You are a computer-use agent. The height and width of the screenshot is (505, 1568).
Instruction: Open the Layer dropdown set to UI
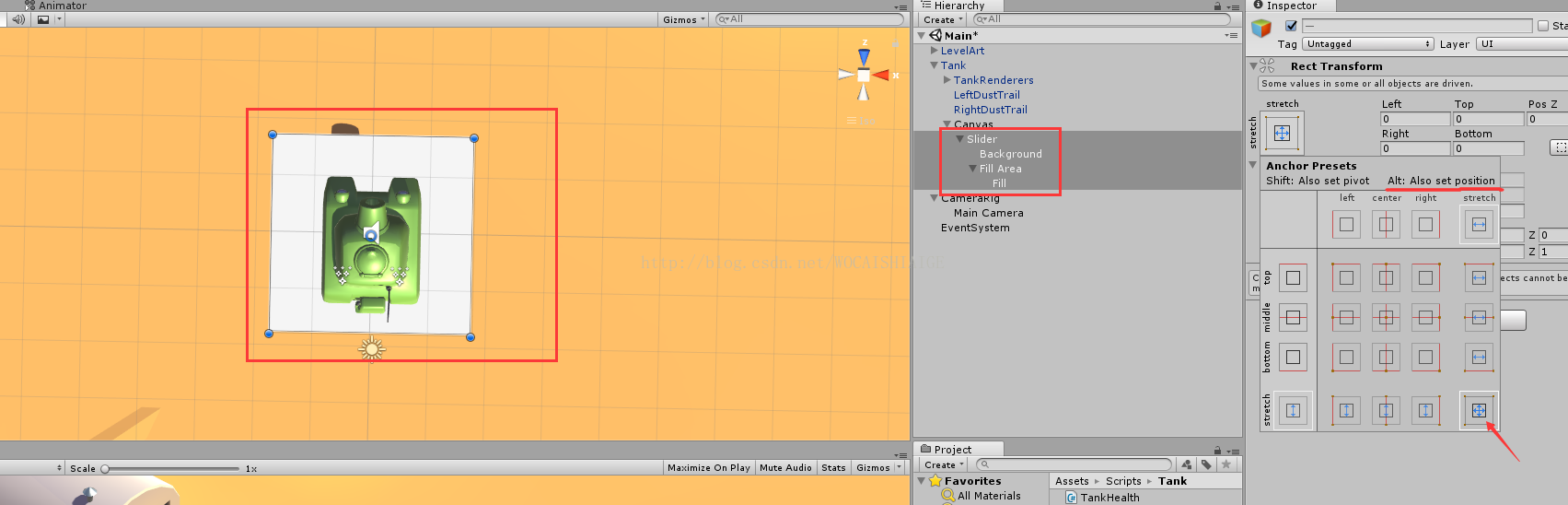[x=1522, y=44]
